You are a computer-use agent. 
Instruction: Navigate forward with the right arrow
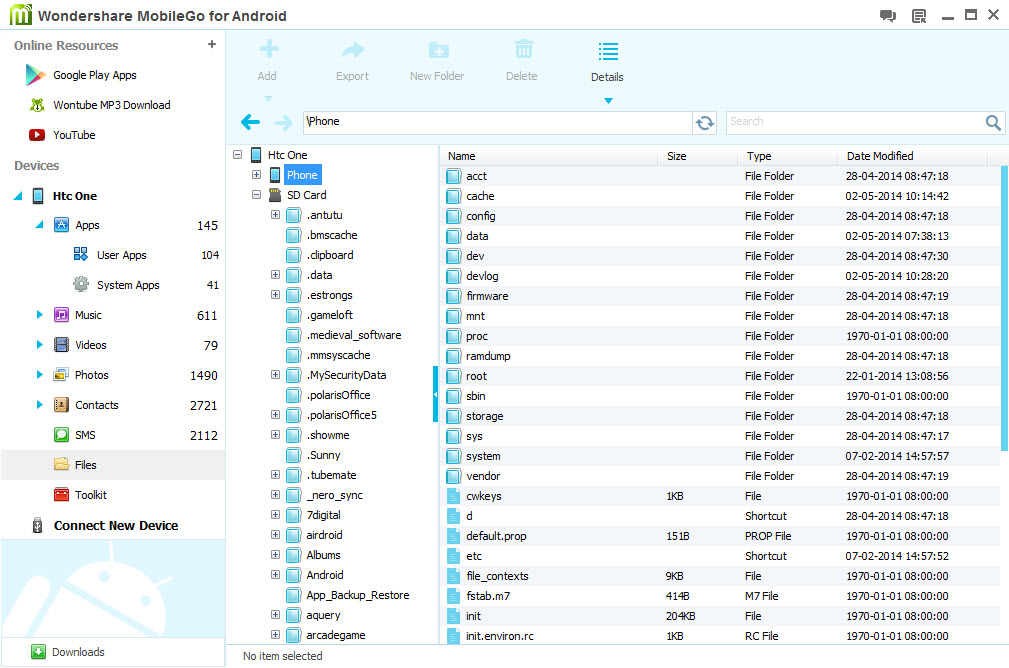point(283,122)
